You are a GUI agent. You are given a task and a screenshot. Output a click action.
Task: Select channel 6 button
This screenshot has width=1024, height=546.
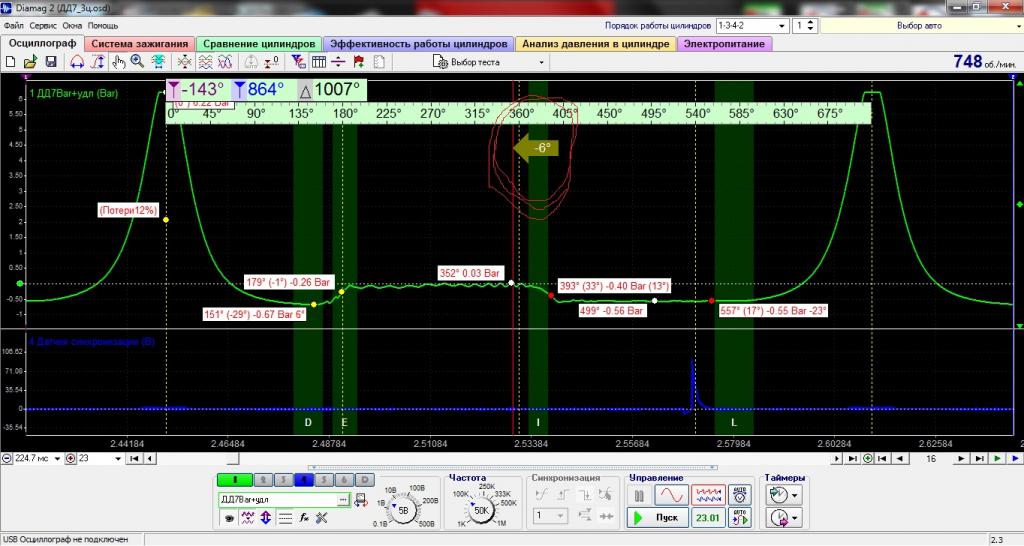point(344,479)
